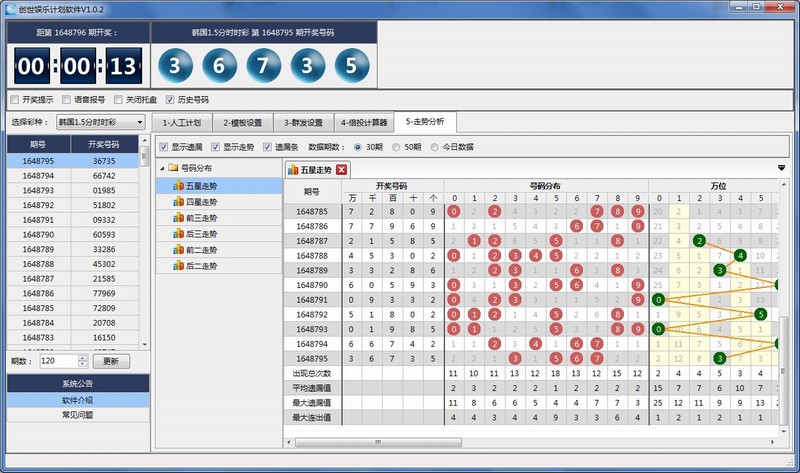This screenshot has height=473, width=800.
Task: Enable the 开奖提示 checkbox
Action: point(14,100)
